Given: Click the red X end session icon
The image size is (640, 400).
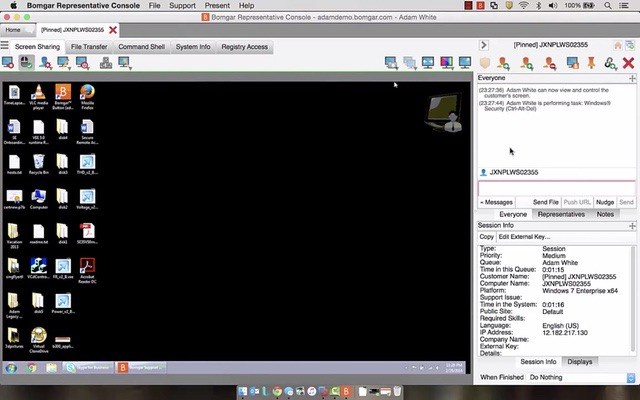Looking at the screenshot, I should coord(628,63).
